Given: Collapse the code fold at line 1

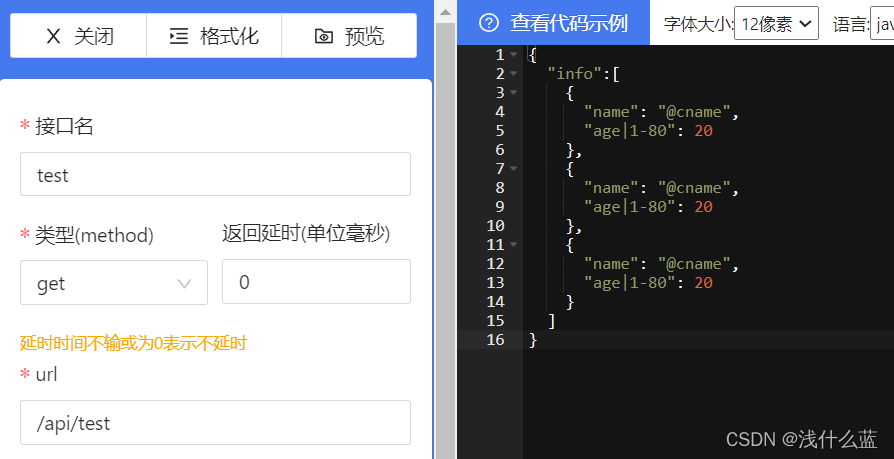Looking at the screenshot, I should tap(514, 55).
